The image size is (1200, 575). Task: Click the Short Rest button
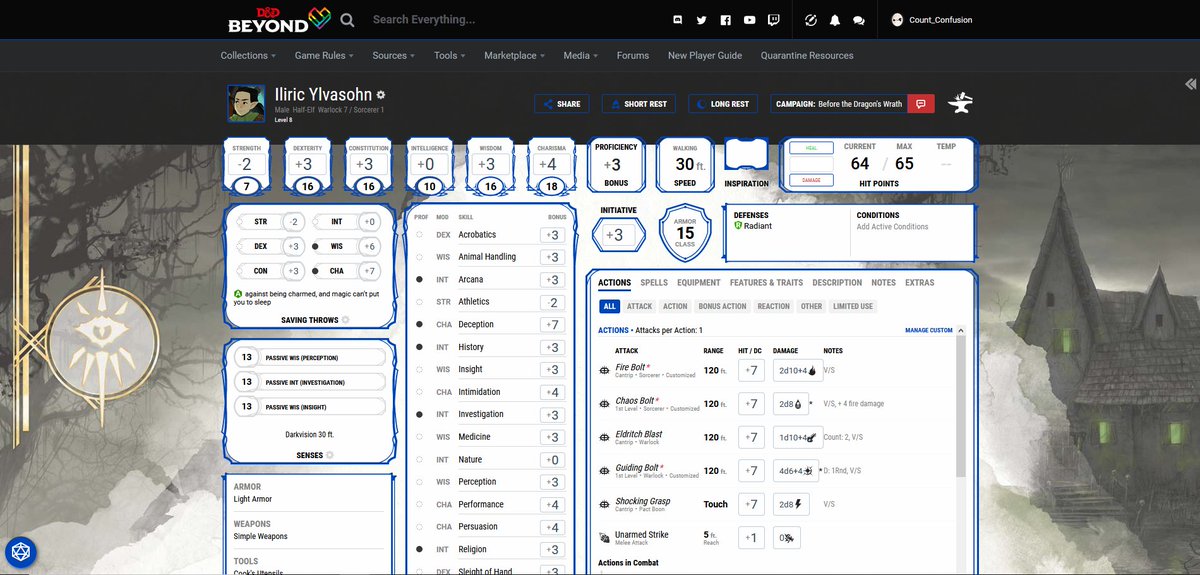coord(639,104)
